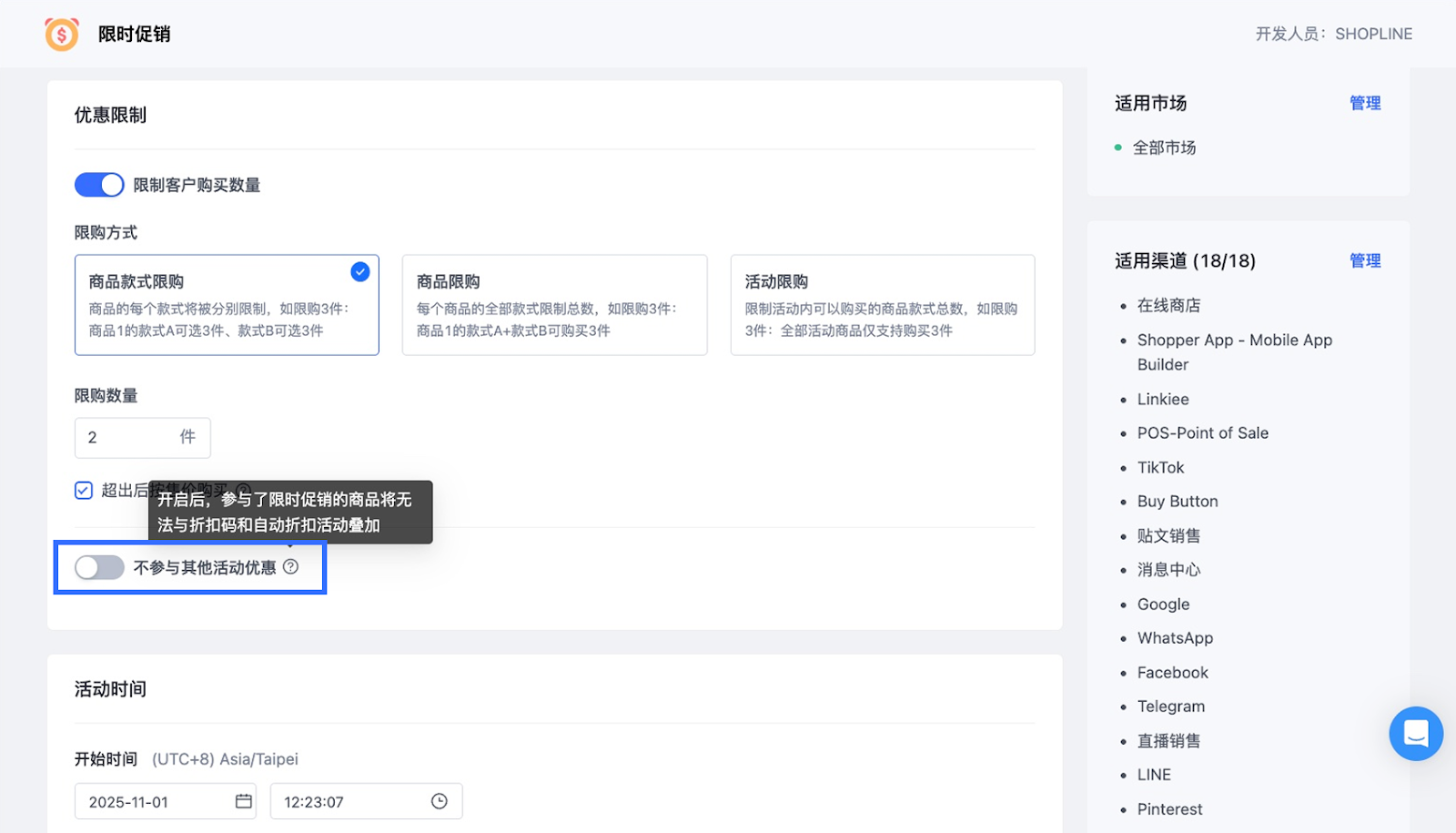Screen dimensions: 1456x833
Task: Open the chat support bubble icon
Action: click(1416, 733)
